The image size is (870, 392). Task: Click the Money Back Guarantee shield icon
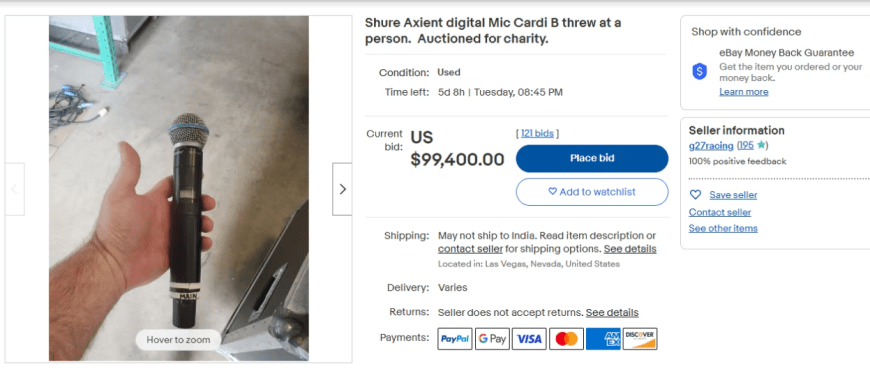click(700, 72)
